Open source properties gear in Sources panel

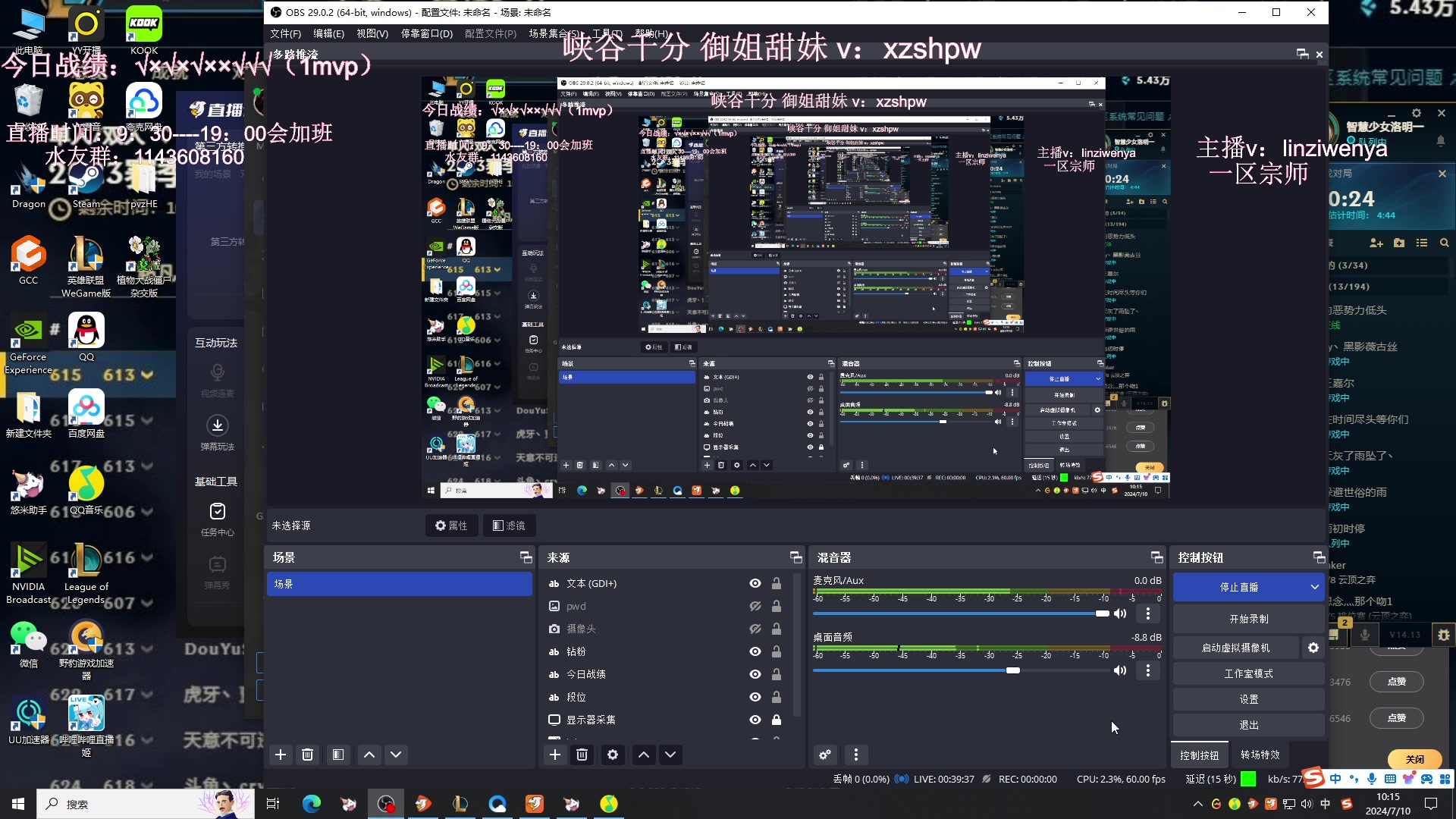[x=613, y=755]
